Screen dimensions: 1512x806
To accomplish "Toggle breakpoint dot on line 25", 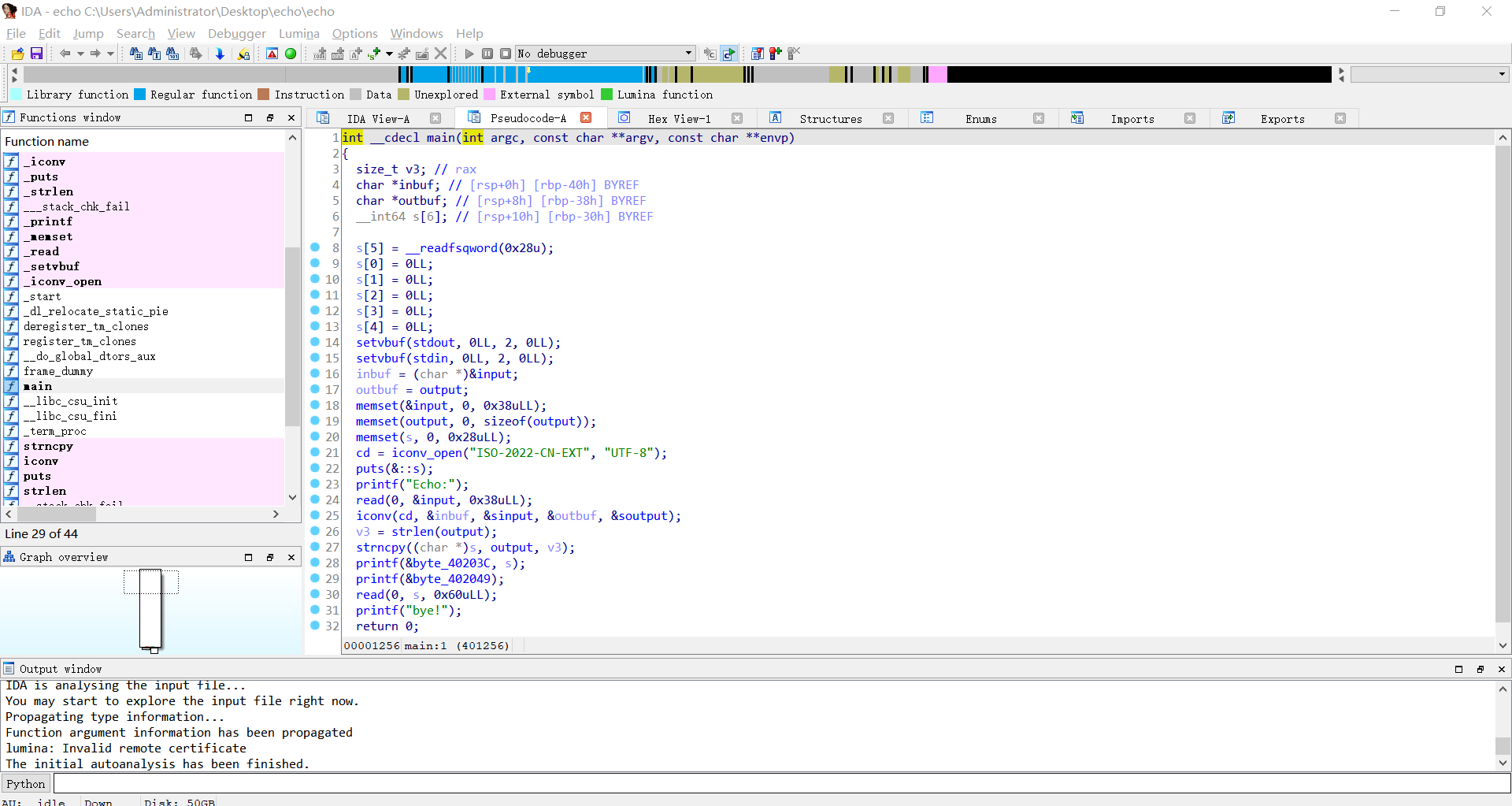I will click(315, 515).
